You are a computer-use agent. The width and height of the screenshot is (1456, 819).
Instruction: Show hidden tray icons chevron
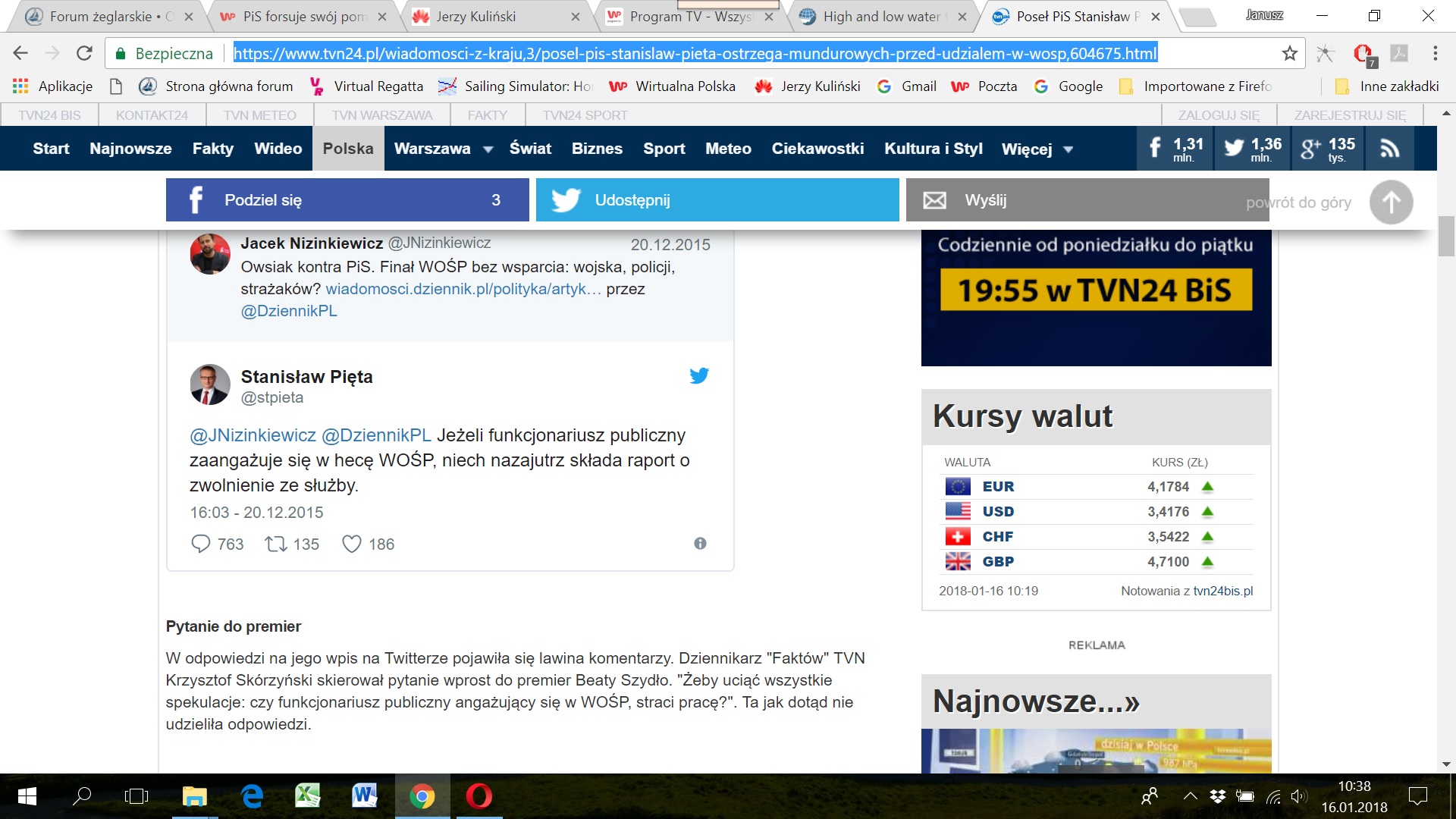point(1191,796)
